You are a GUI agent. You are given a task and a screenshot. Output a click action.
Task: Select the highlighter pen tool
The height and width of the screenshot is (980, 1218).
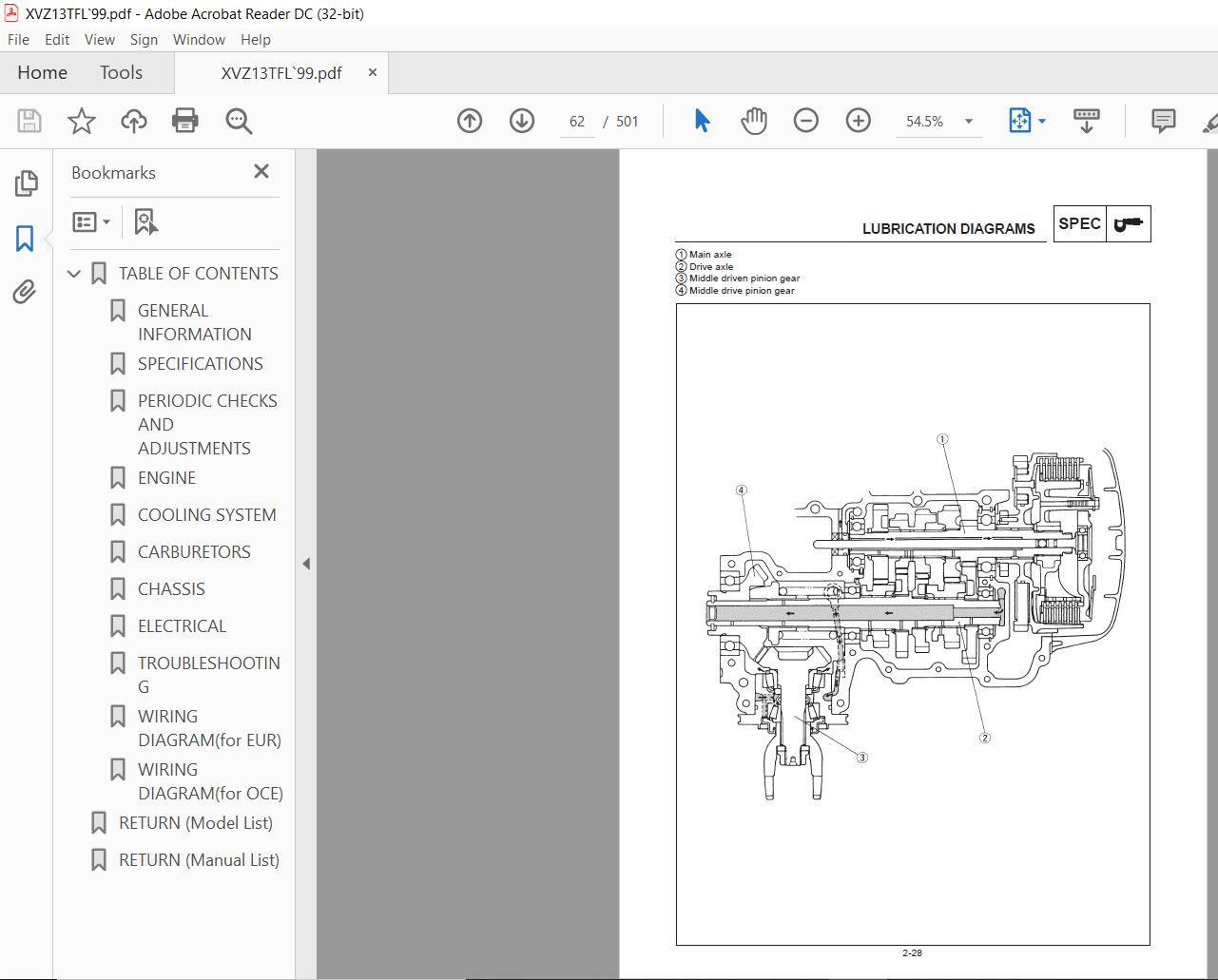point(1210,121)
